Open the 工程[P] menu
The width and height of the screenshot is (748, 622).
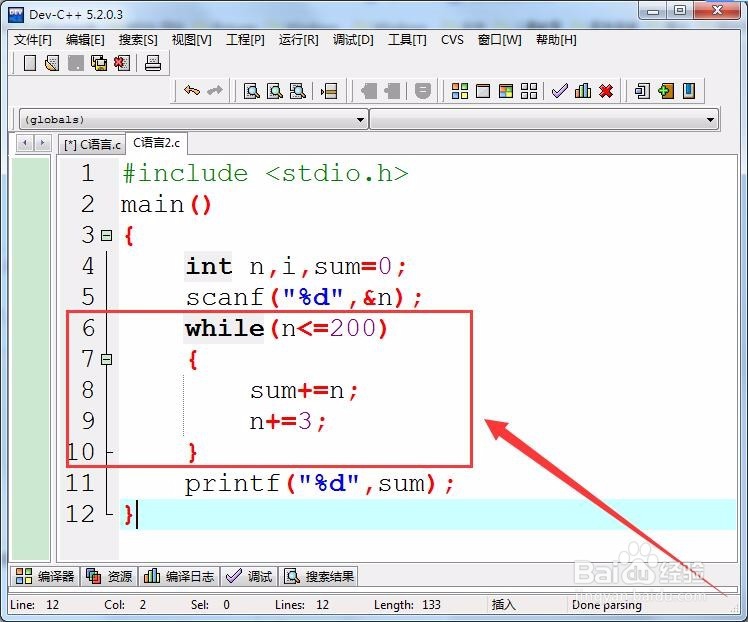pos(245,40)
